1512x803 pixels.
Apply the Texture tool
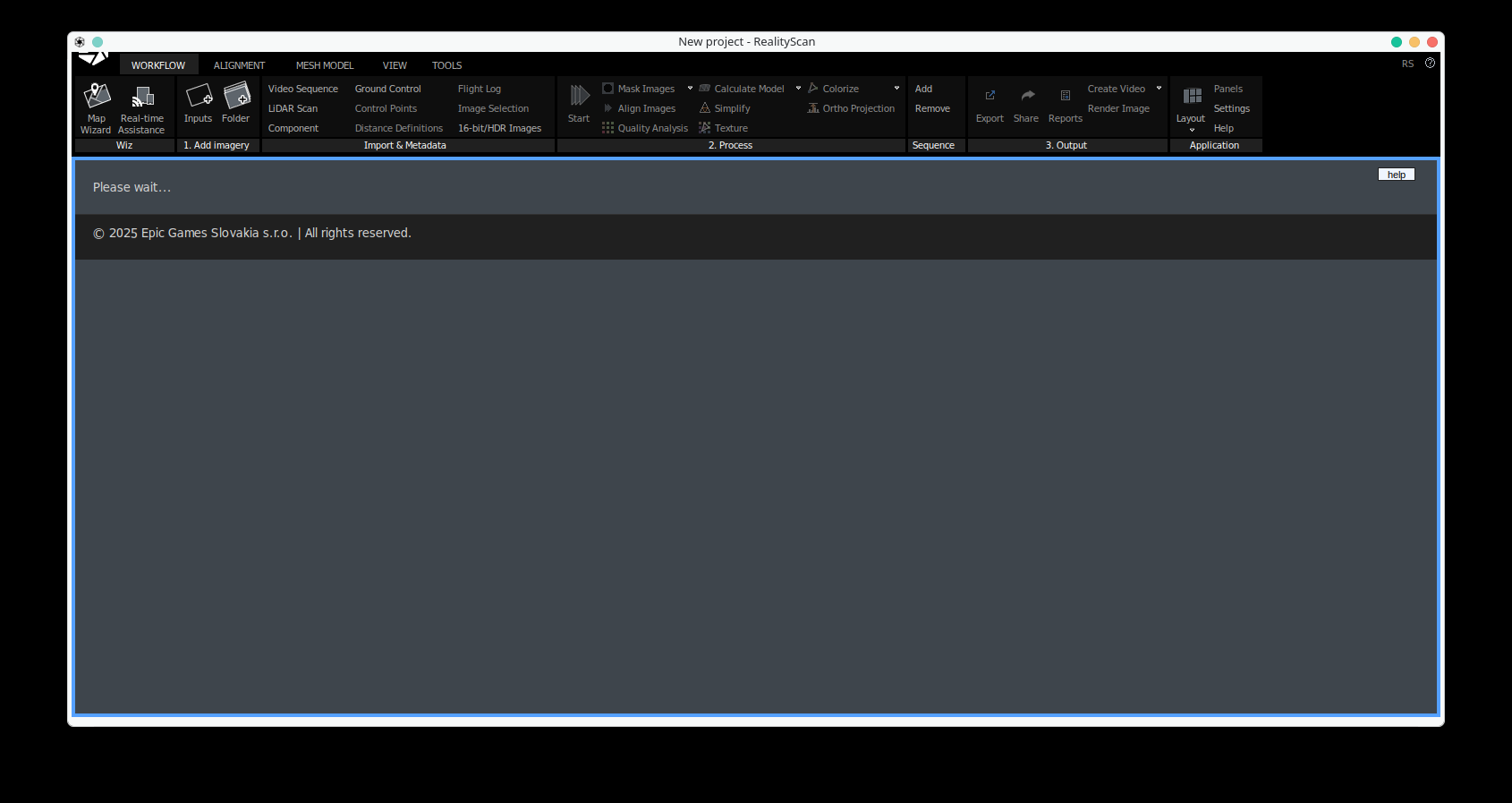(723, 128)
